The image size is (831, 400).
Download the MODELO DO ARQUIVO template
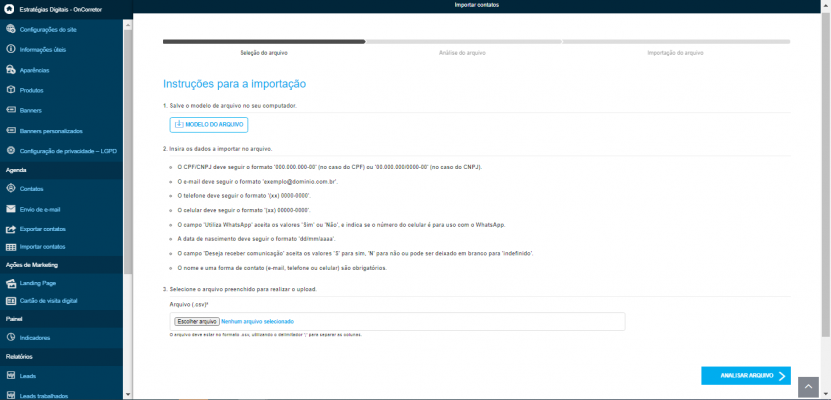(209, 125)
